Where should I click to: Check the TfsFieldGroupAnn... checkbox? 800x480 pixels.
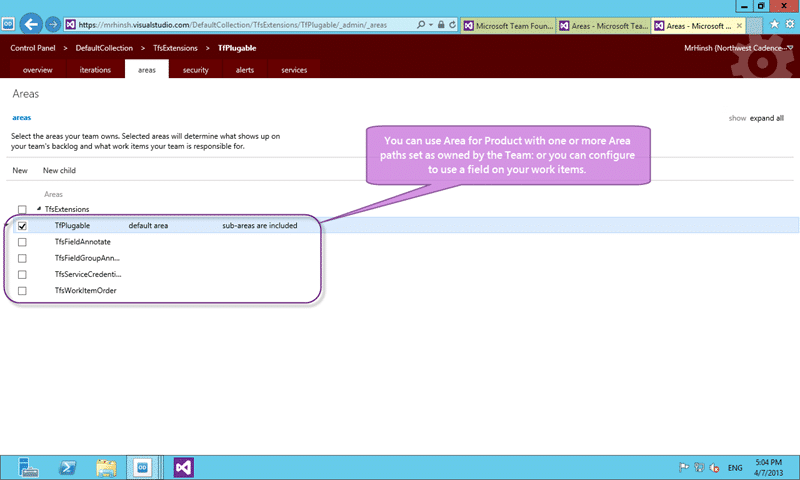[x=22, y=258]
